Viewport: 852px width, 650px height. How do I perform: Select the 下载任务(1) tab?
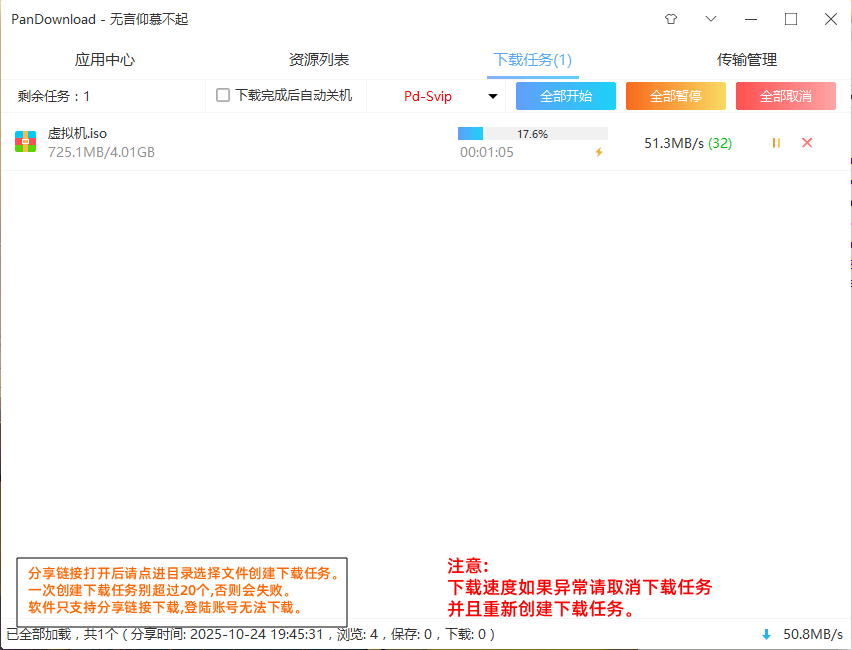pos(532,60)
